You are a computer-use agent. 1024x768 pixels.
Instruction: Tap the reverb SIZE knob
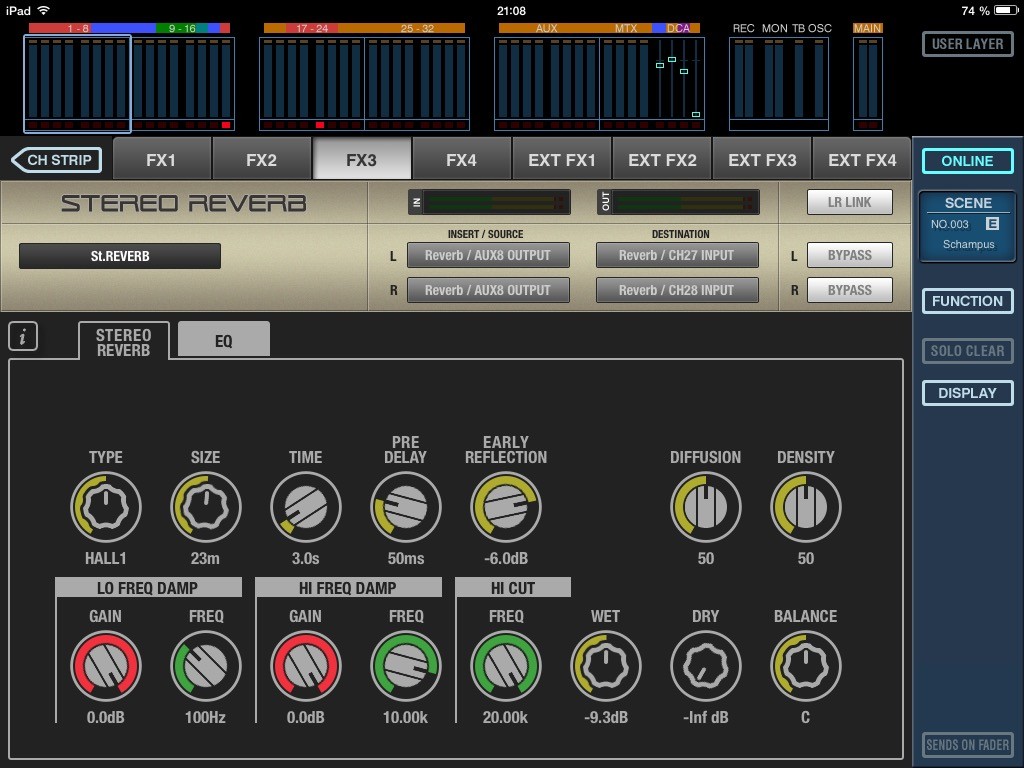206,507
